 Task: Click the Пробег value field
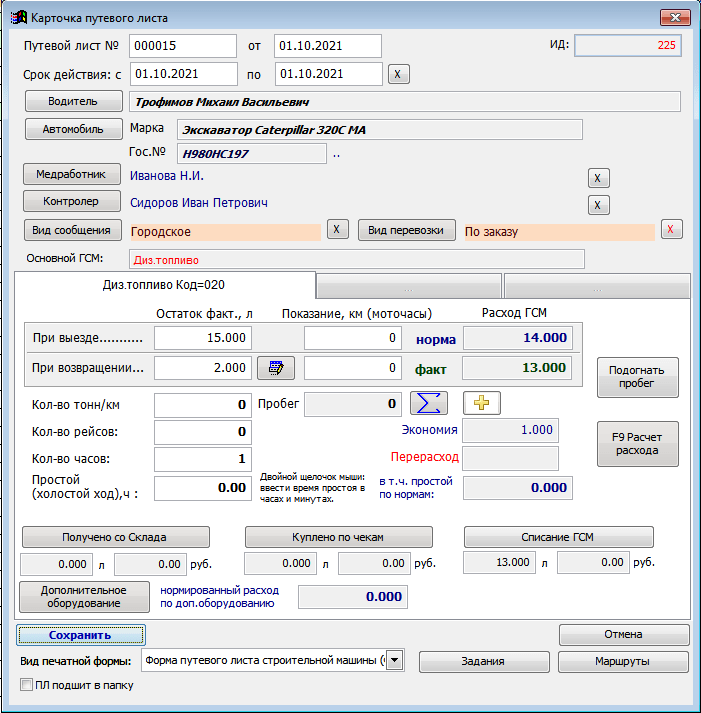pos(353,404)
